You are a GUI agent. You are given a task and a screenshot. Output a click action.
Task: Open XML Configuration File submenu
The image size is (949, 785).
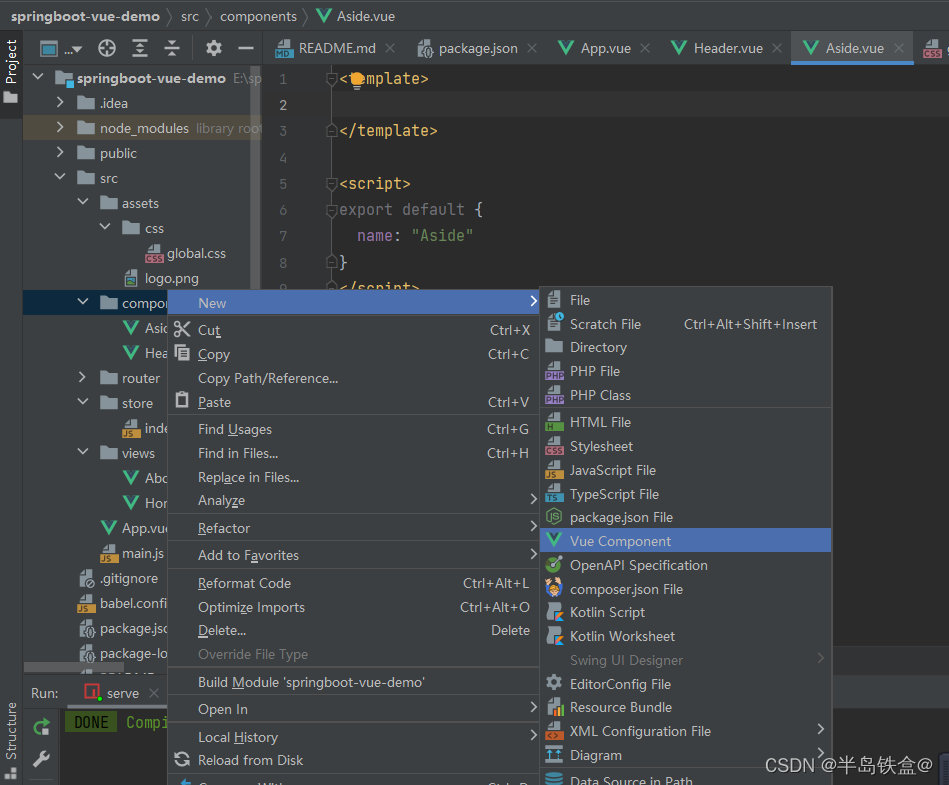coord(686,731)
